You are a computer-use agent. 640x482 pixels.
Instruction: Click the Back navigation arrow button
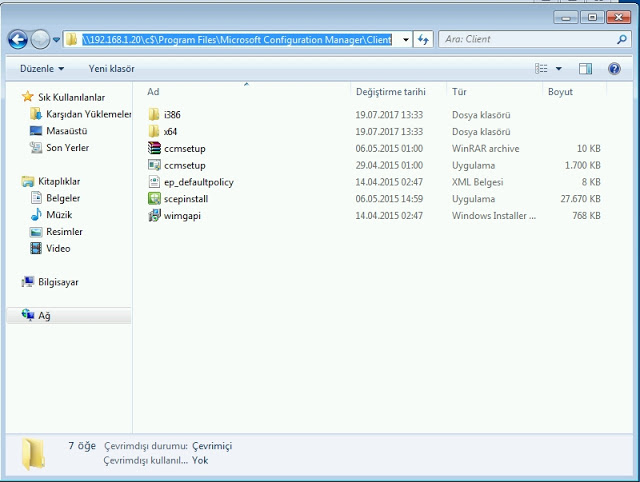tap(17, 39)
